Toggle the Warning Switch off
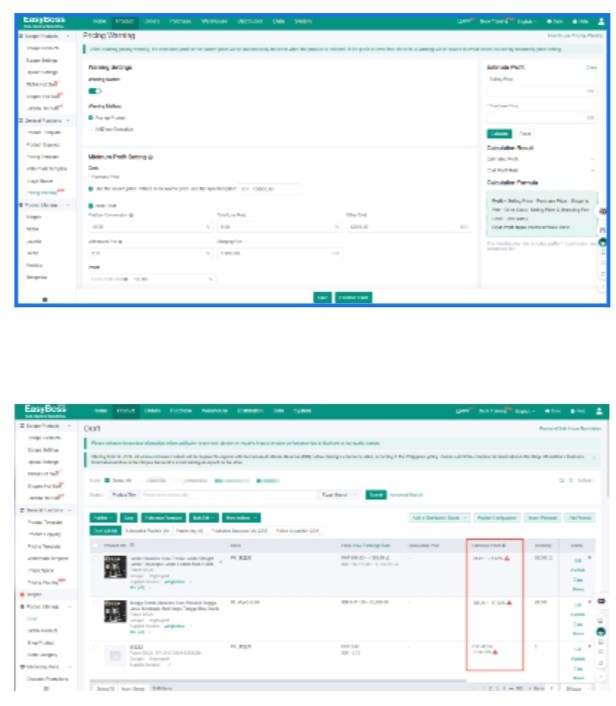Viewport: 616px width, 706px height. pyautogui.click(x=95, y=91)
